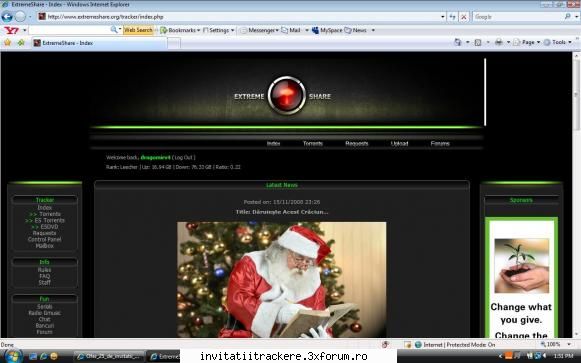Click the Stop loading red X icon
The image size is (581, 363).
[x=464, y=17]
